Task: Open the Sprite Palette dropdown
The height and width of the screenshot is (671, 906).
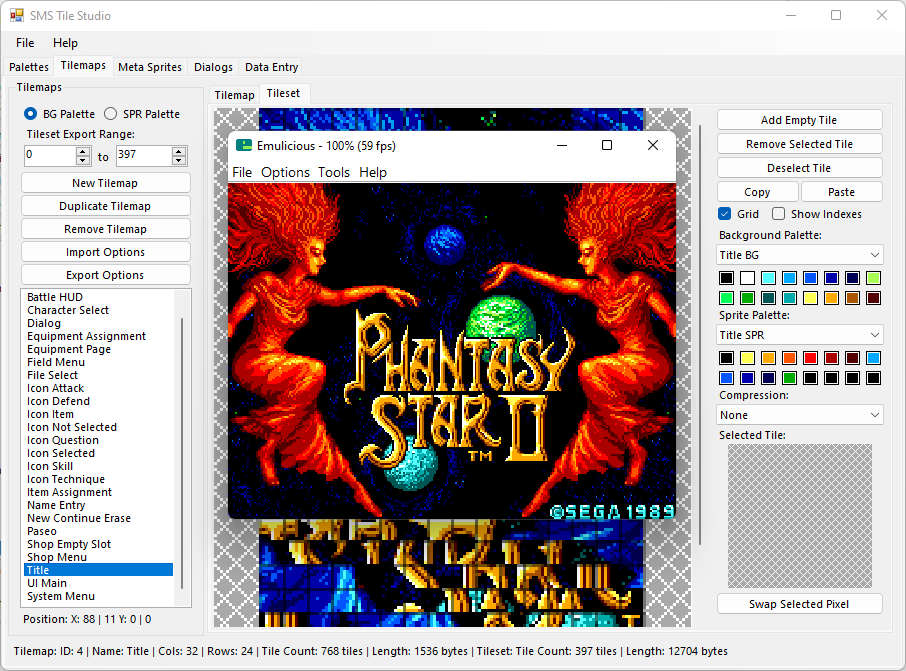Action: coord(800,335)
